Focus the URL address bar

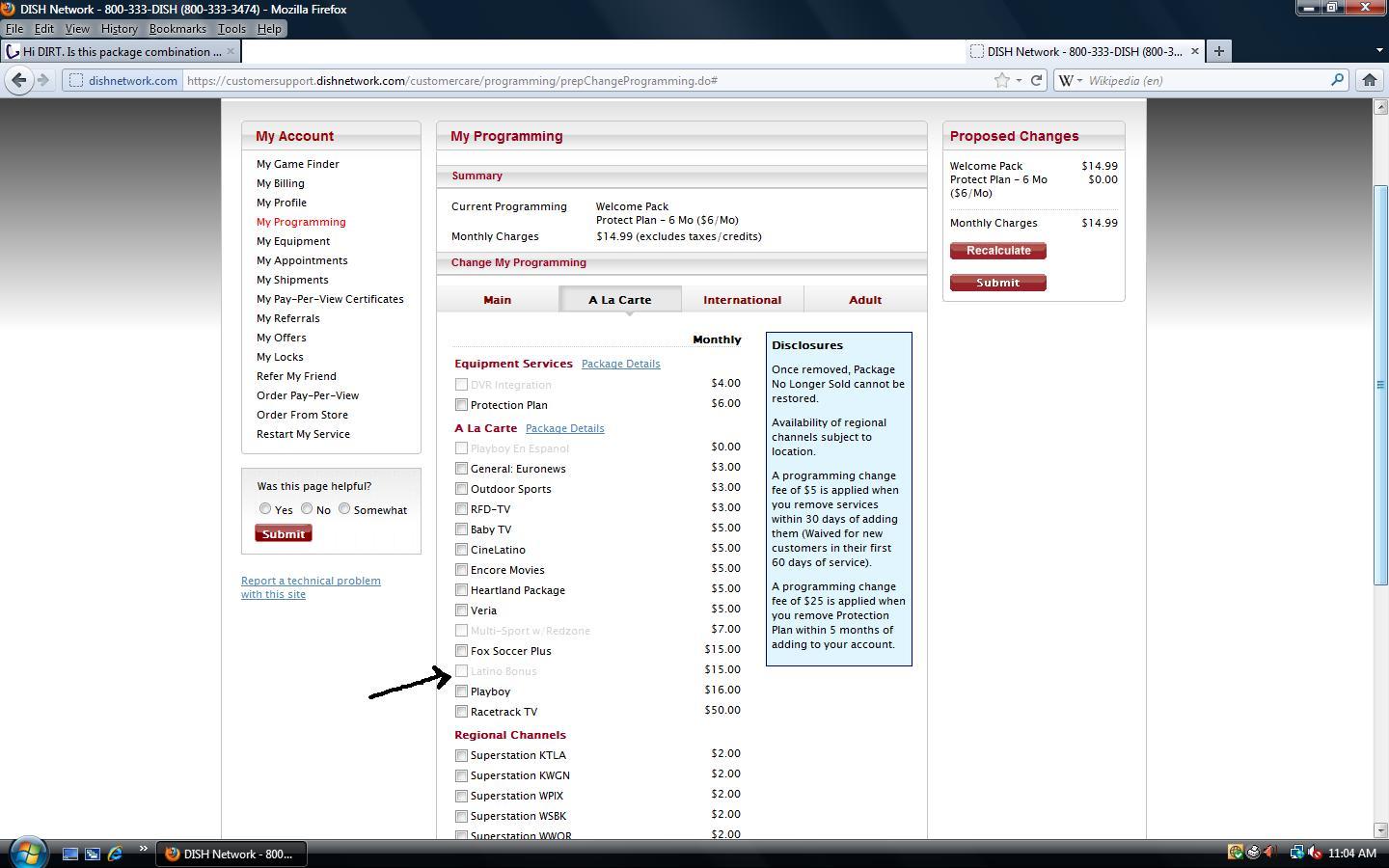click(x=588, y=81)
